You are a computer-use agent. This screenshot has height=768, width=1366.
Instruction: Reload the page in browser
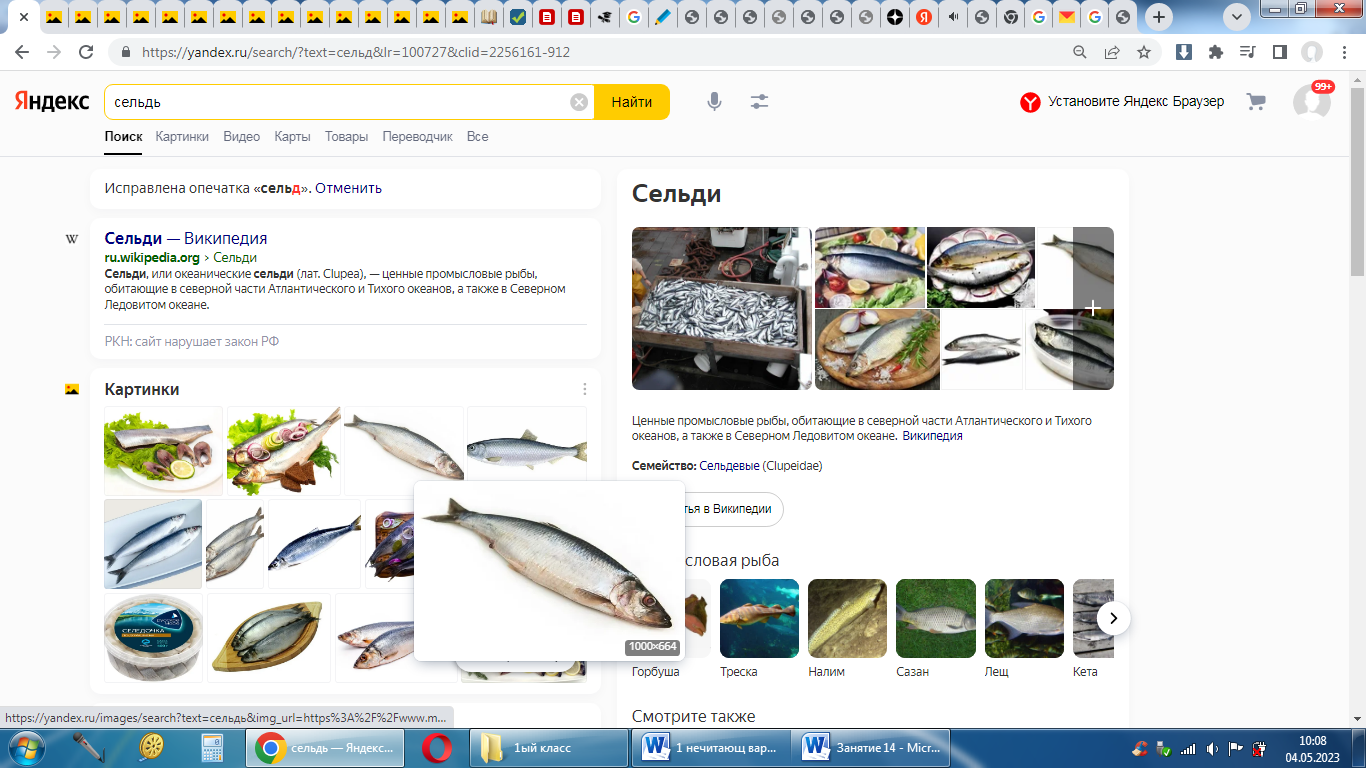point(86,52)
